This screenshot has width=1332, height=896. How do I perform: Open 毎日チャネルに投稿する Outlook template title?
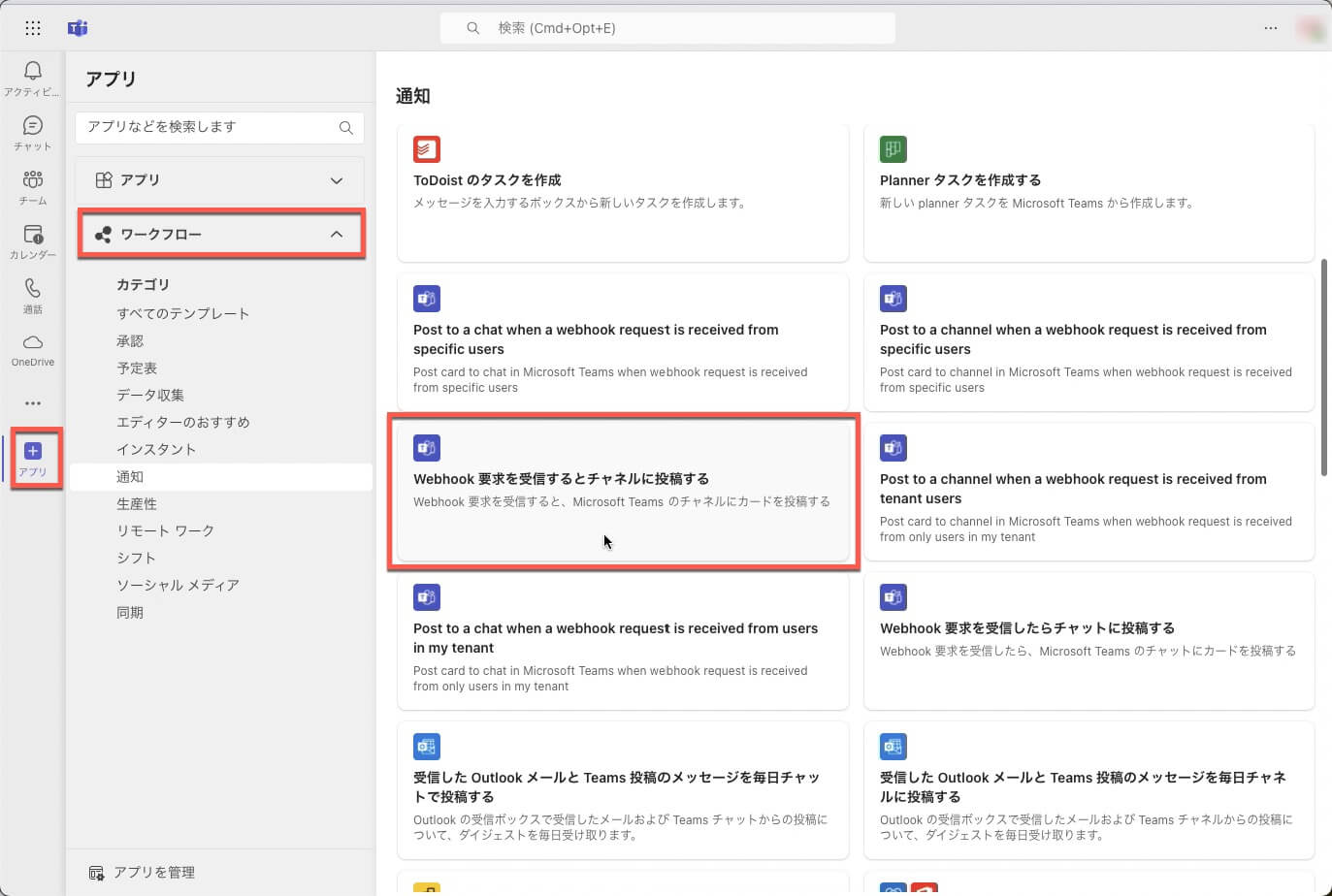[x=1083, y=787]
